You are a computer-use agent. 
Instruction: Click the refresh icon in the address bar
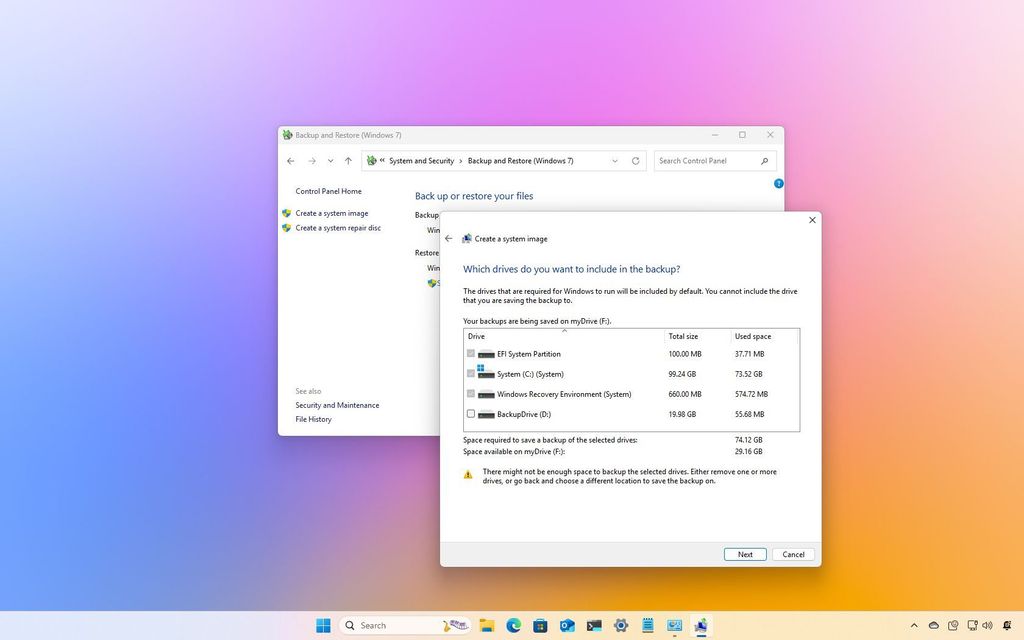point(636,161)
